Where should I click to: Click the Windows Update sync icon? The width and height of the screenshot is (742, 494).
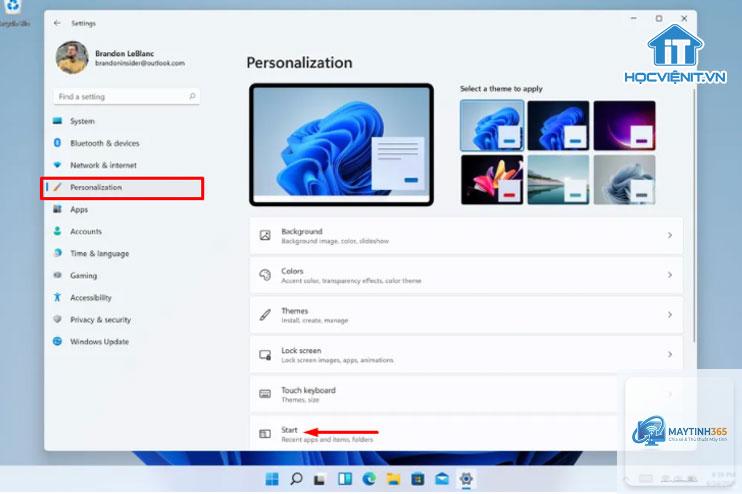pyautogui.click(x=57, y=341)
